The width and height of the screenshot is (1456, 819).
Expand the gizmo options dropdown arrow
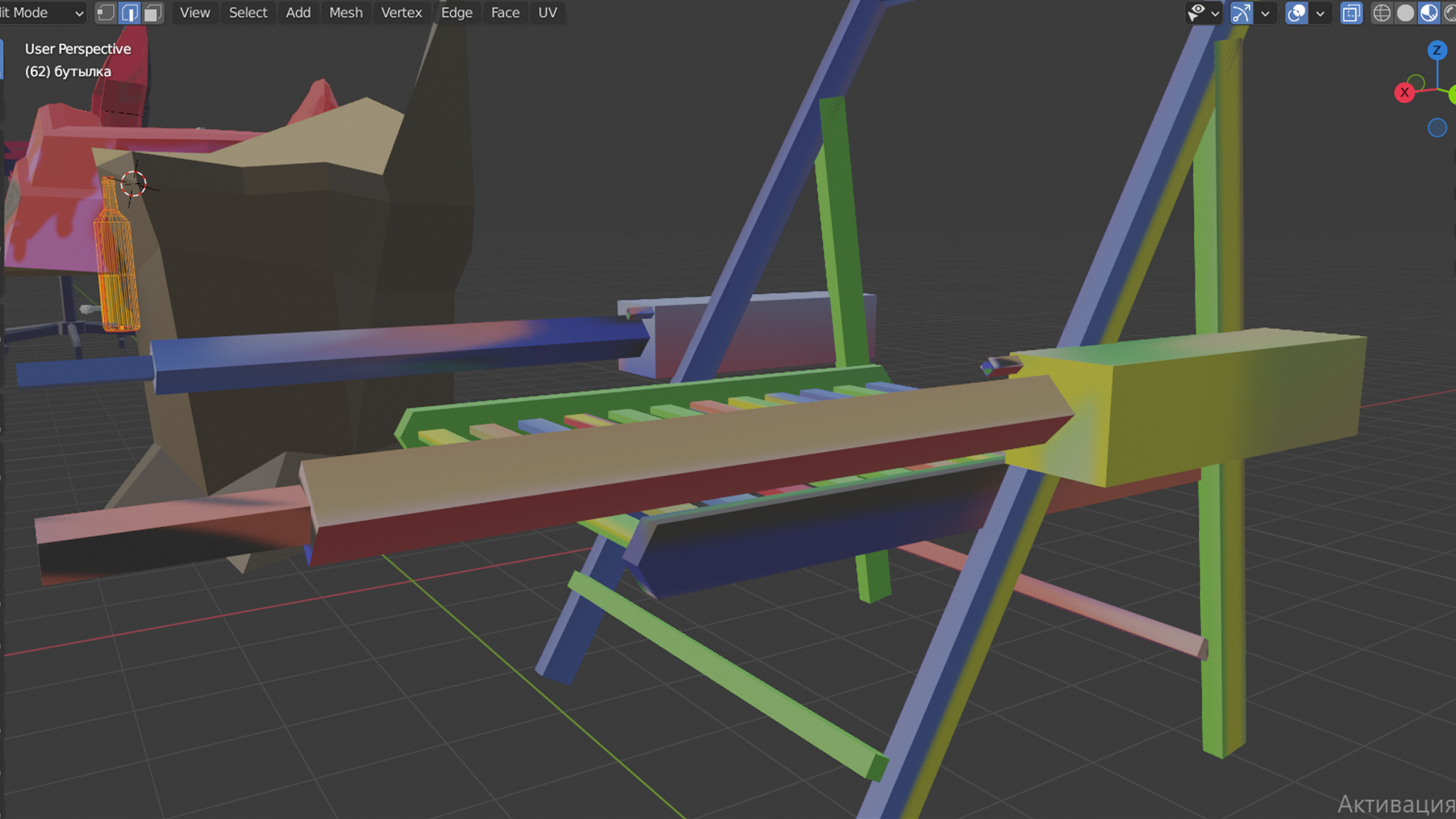(1265, 14)
